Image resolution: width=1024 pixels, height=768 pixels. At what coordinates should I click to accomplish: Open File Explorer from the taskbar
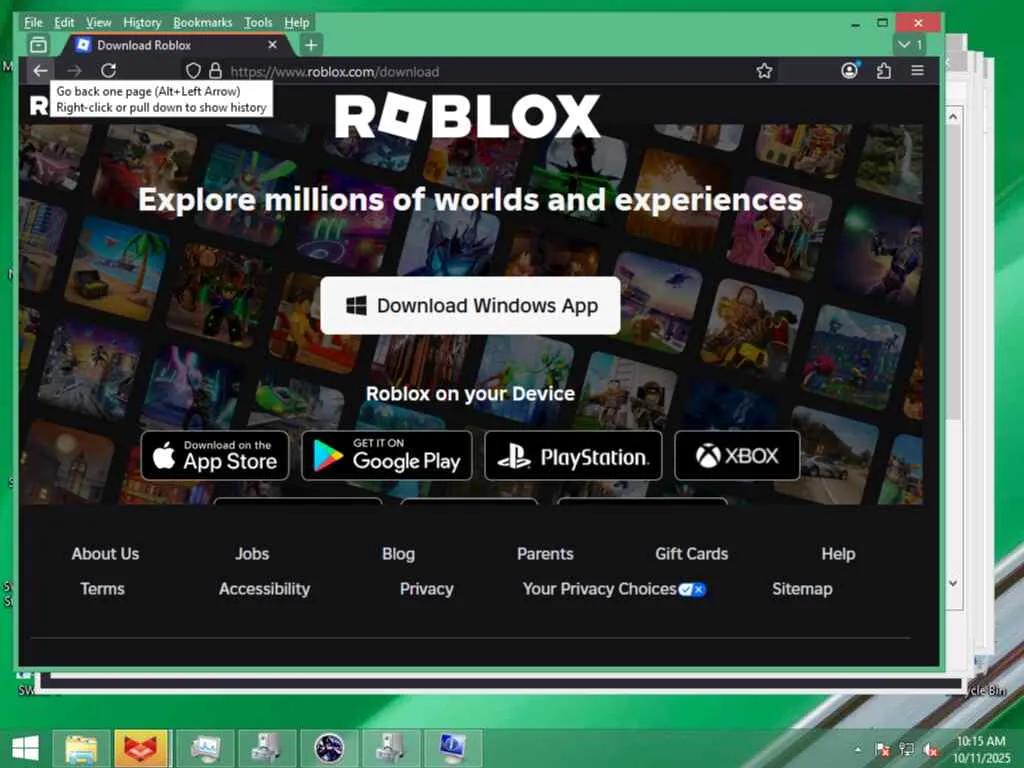pos(81,748)
